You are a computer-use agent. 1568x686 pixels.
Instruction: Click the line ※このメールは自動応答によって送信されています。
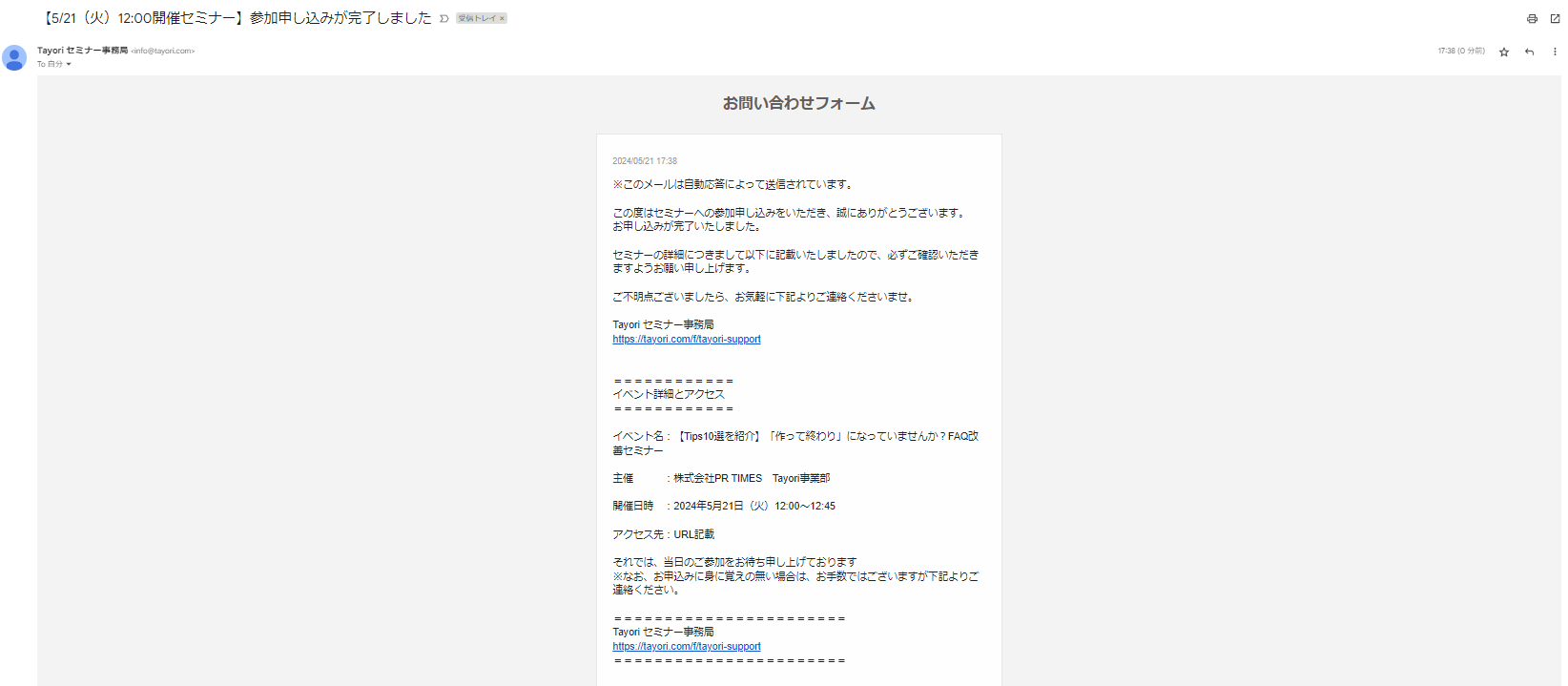click(x=732, y=184)
